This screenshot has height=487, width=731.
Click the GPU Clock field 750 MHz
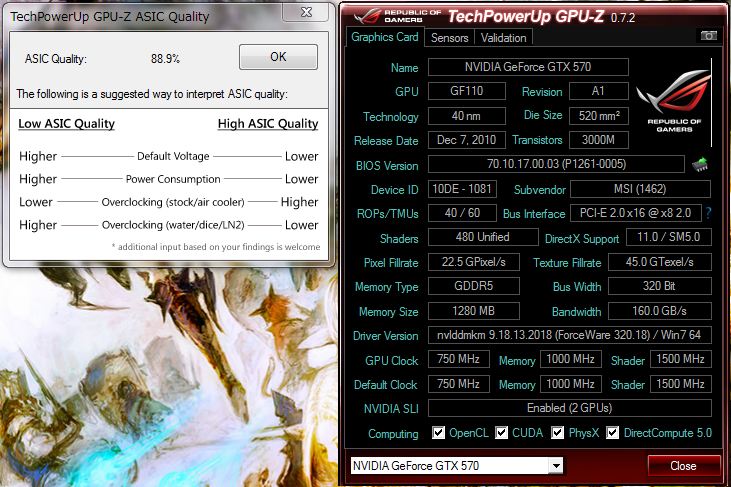click(x=459, y=359)
